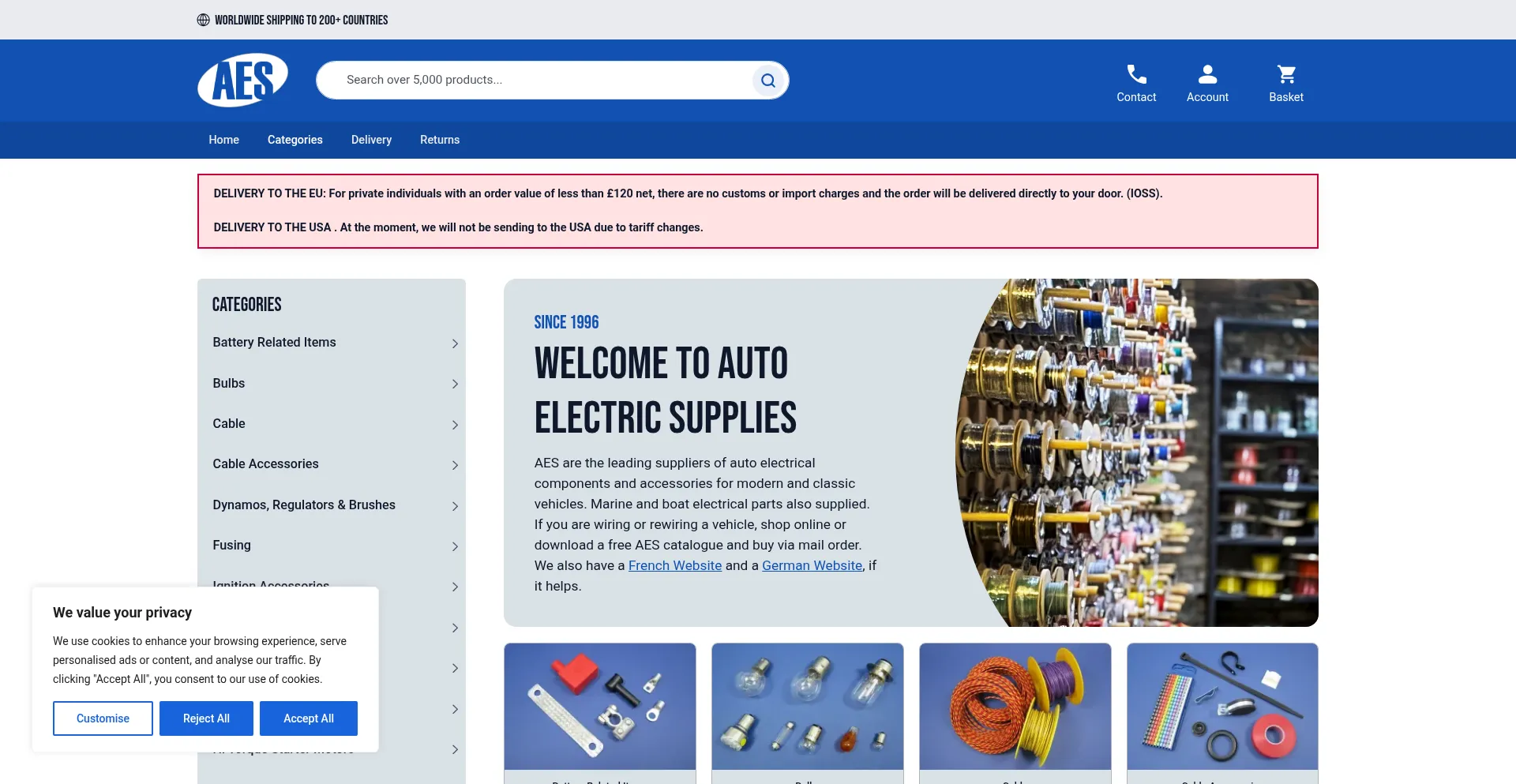
Task: Open the Account person icon
Action: [x=1207, y=74]
